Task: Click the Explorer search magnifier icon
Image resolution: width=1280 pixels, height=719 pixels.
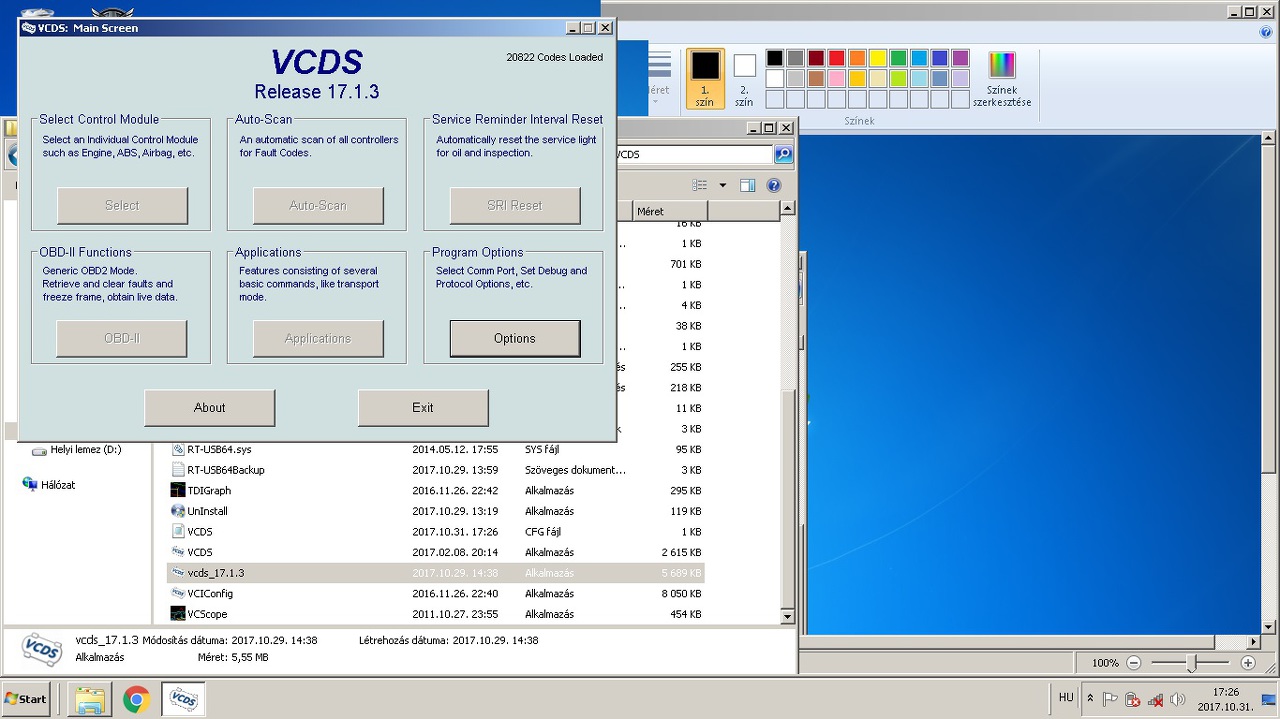Action: click(x=784, y=154)
